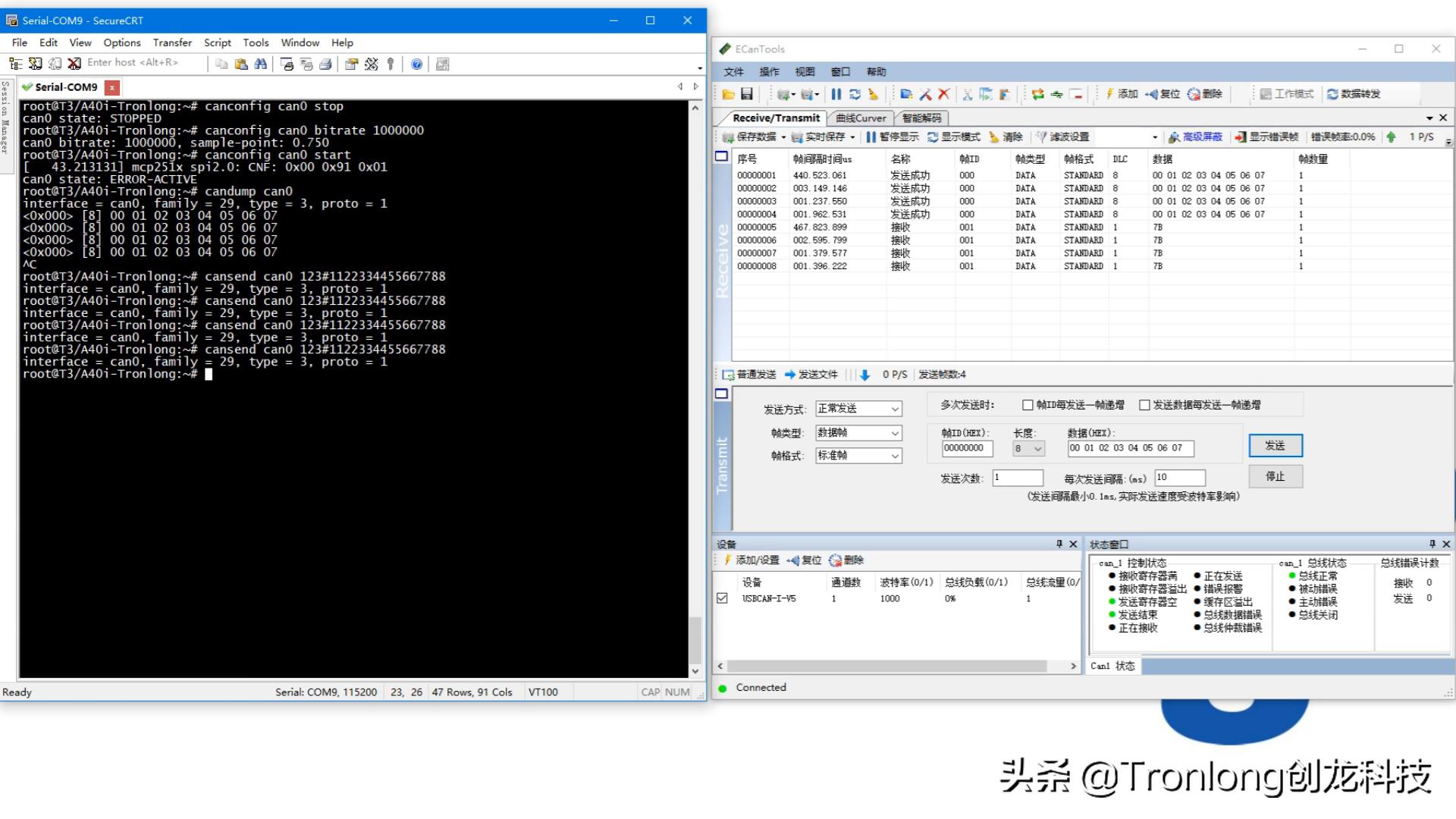Toggle 帧ID每发送一帧递增 checkbox
This screenshot has height=819, width=1456.
(1028, 405)
